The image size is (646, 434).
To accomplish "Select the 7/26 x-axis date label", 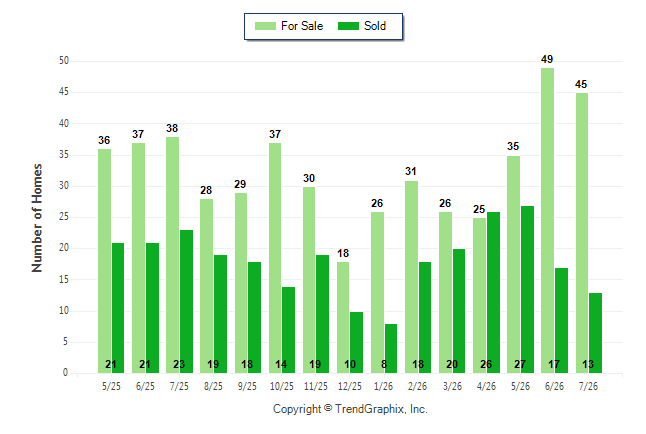I will pyautogui.click(x=588, y=386).
